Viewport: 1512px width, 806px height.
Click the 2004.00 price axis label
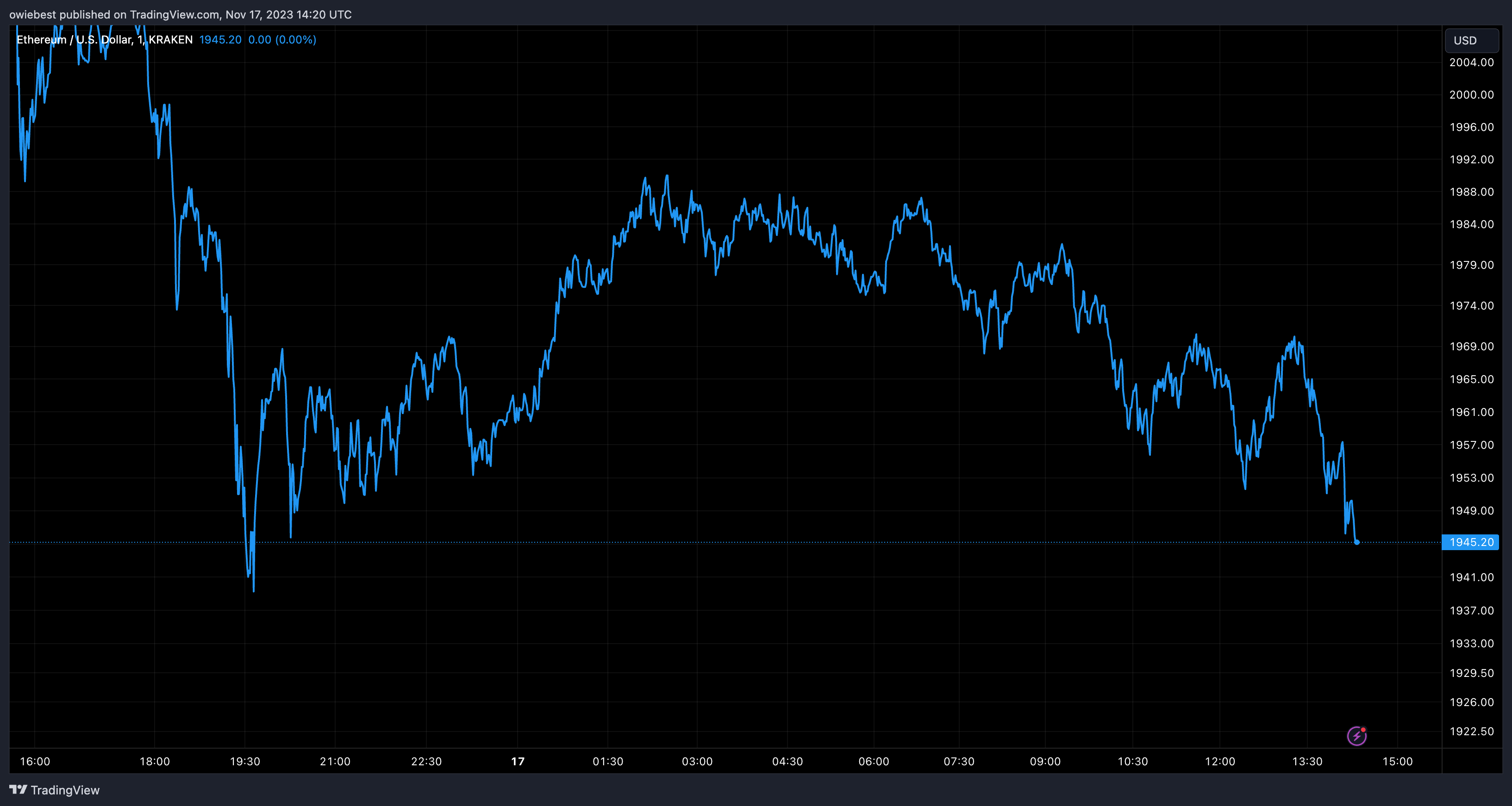click(x=1472, y=62)
